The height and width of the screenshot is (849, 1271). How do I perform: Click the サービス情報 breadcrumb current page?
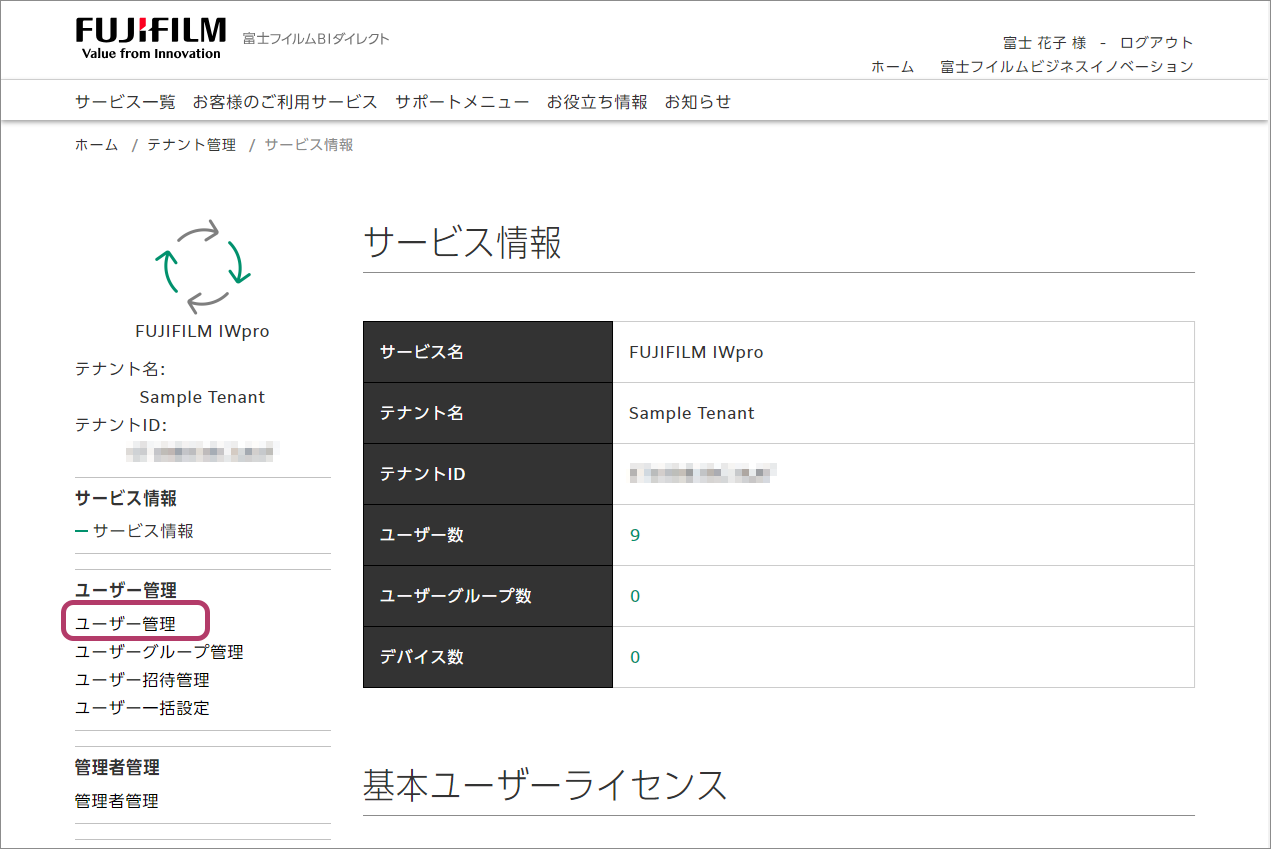point(309,145)
